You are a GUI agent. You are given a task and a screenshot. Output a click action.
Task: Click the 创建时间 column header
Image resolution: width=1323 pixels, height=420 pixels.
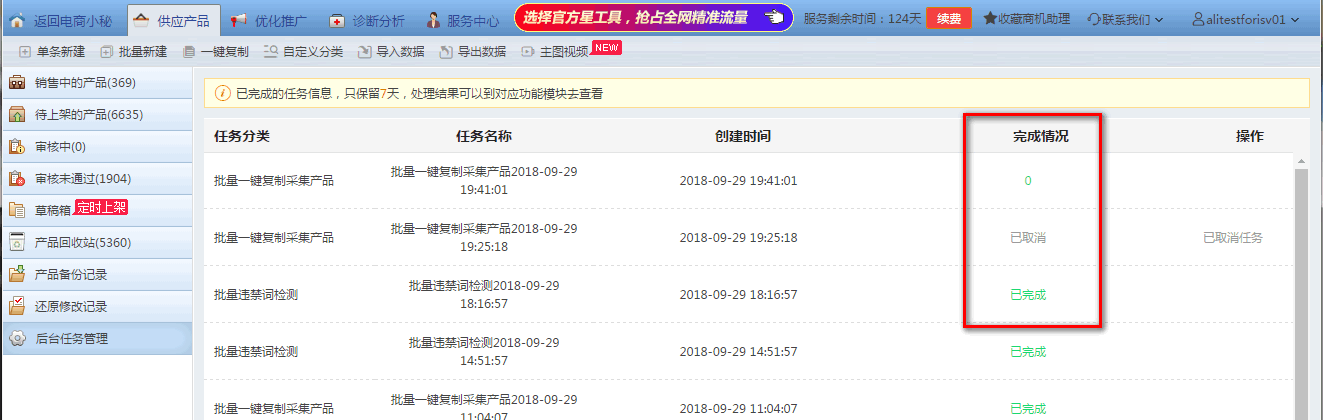click(743, 136)
